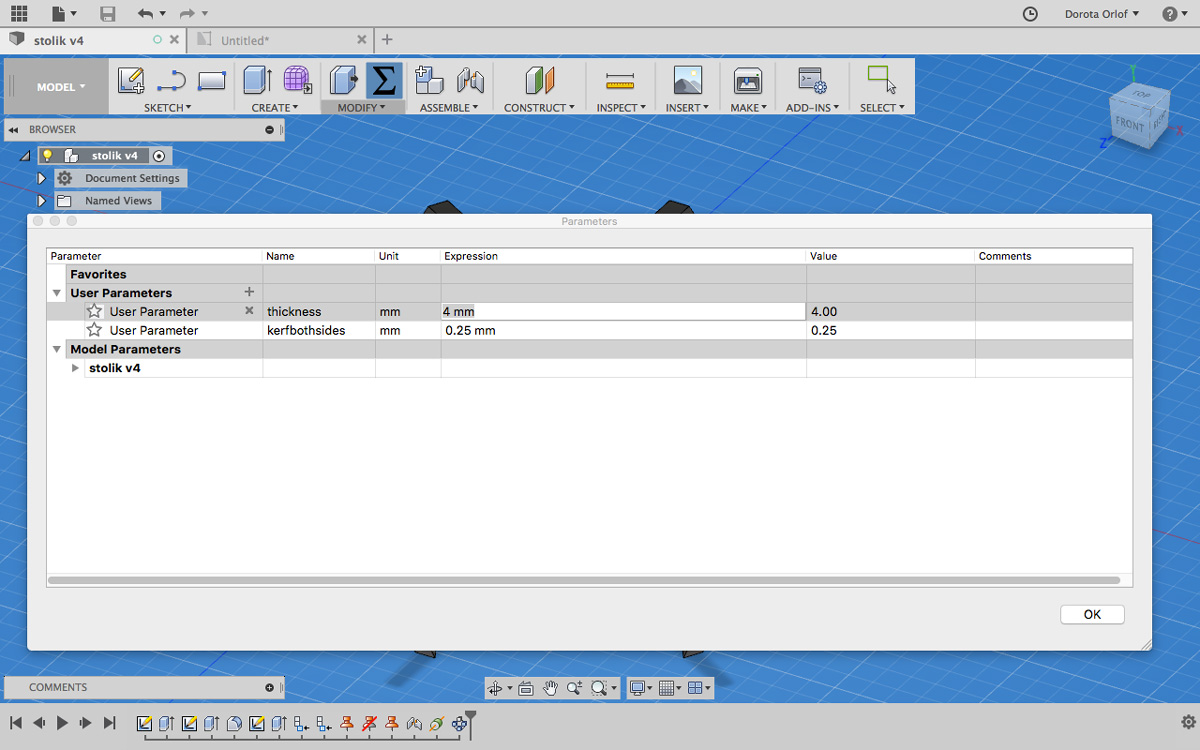Image resolution: width=1200 pixels, height=750 pixels.
Task: Open the ASSEMBLE menu
Action: coord(449,107)
